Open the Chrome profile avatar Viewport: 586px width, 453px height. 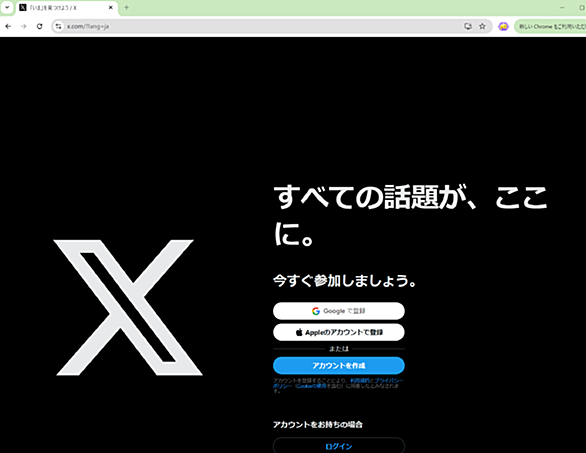point(503,27)
